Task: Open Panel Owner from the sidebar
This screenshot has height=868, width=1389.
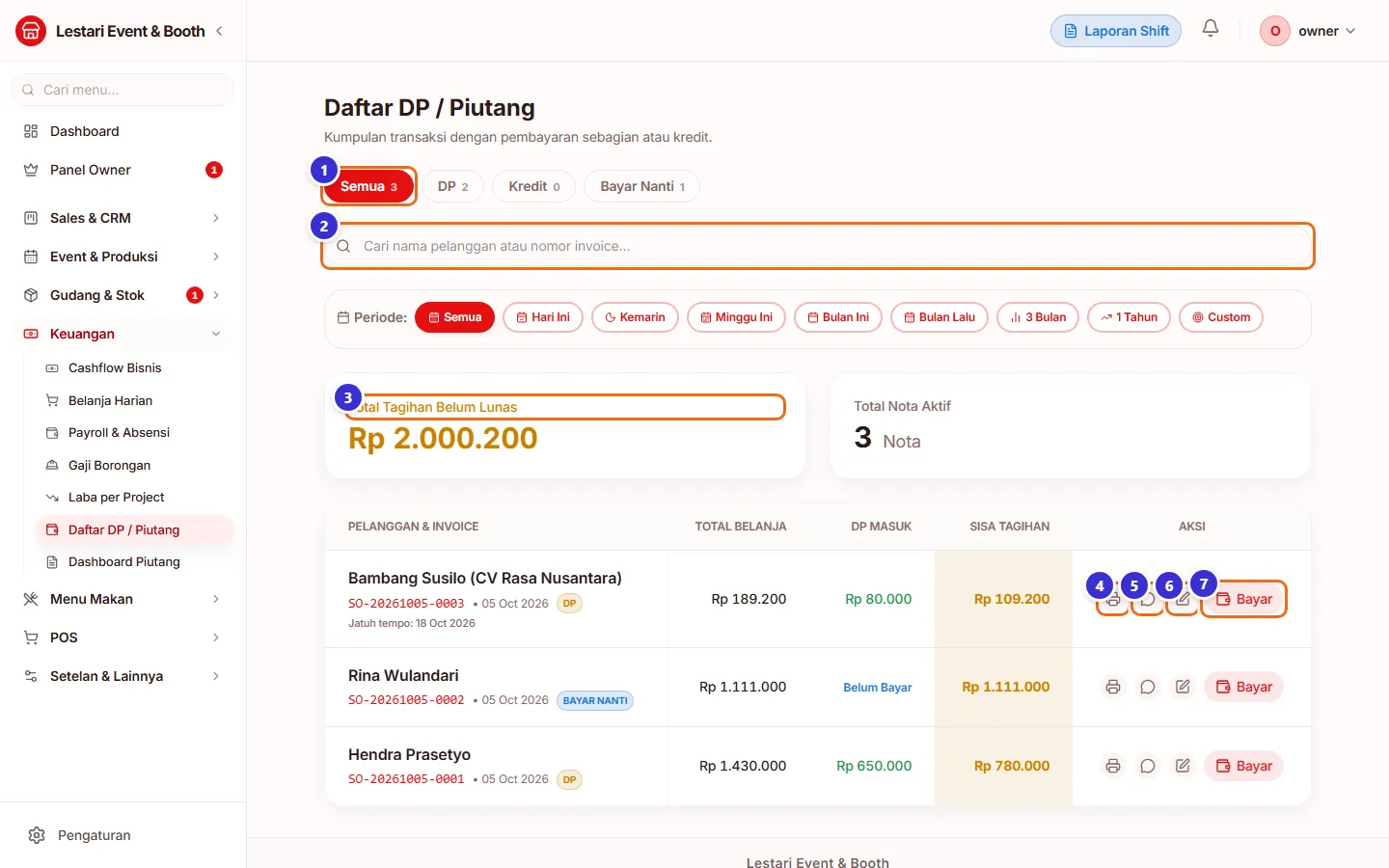Action: pos(123,170)
